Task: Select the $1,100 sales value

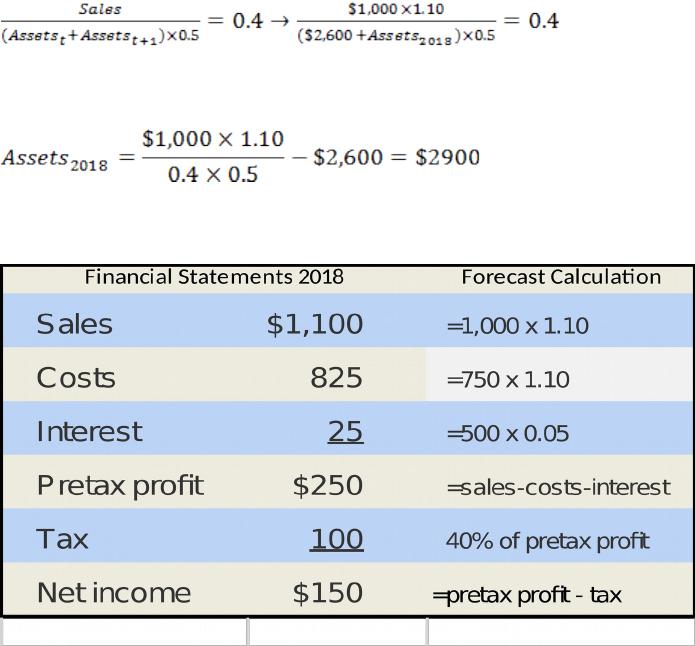Action: (x=315, y=324)
